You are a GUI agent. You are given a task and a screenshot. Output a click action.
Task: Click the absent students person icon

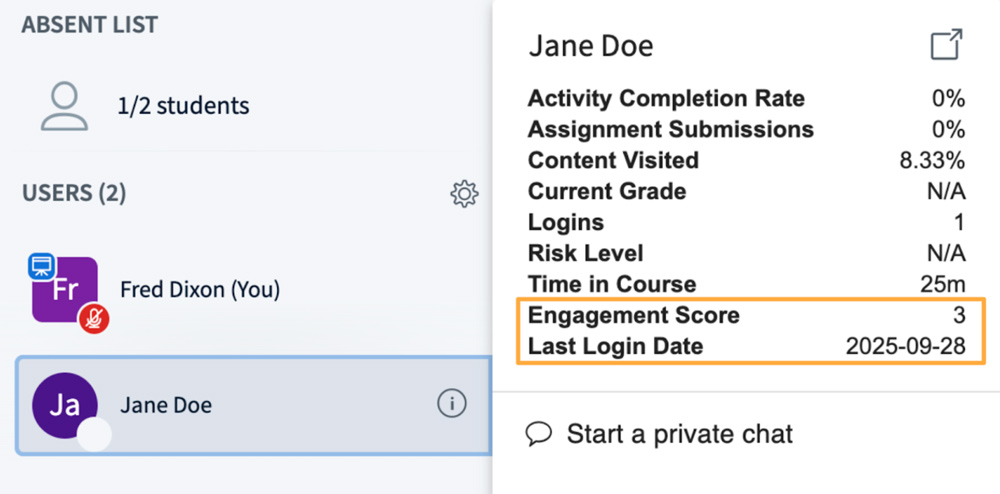tap(63, 106)
